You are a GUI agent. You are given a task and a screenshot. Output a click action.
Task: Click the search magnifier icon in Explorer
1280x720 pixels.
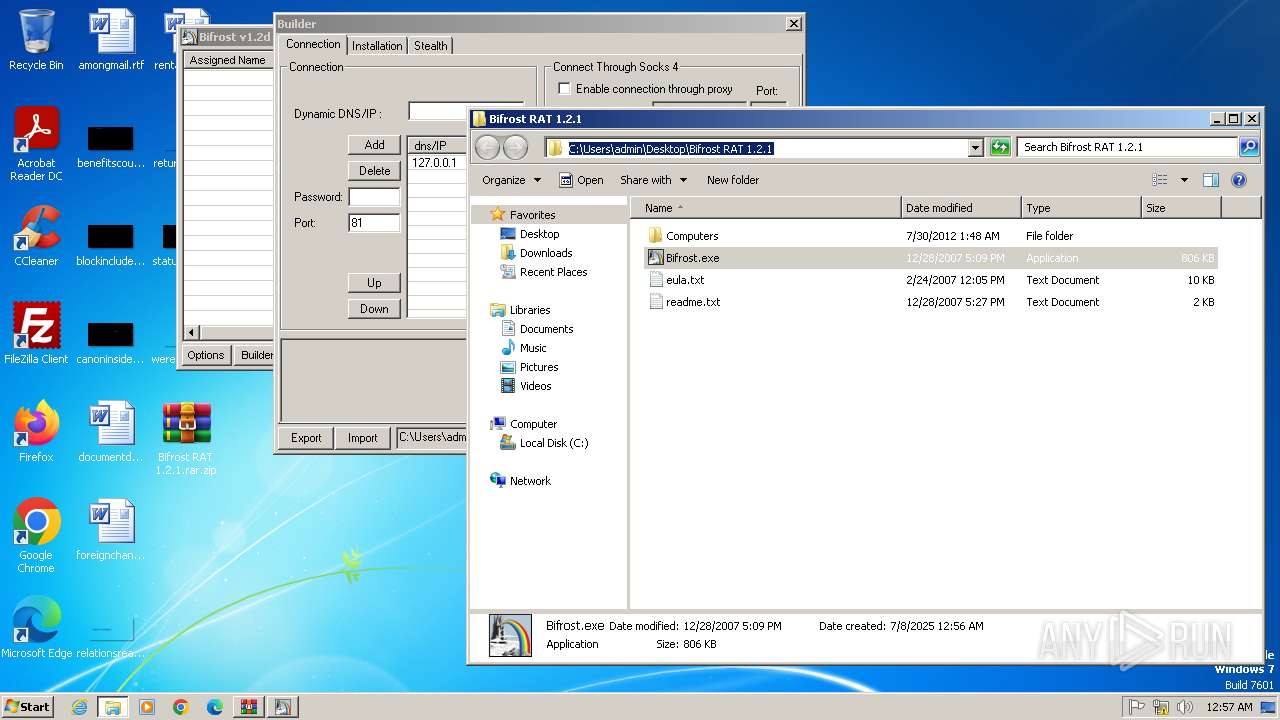1249,147
